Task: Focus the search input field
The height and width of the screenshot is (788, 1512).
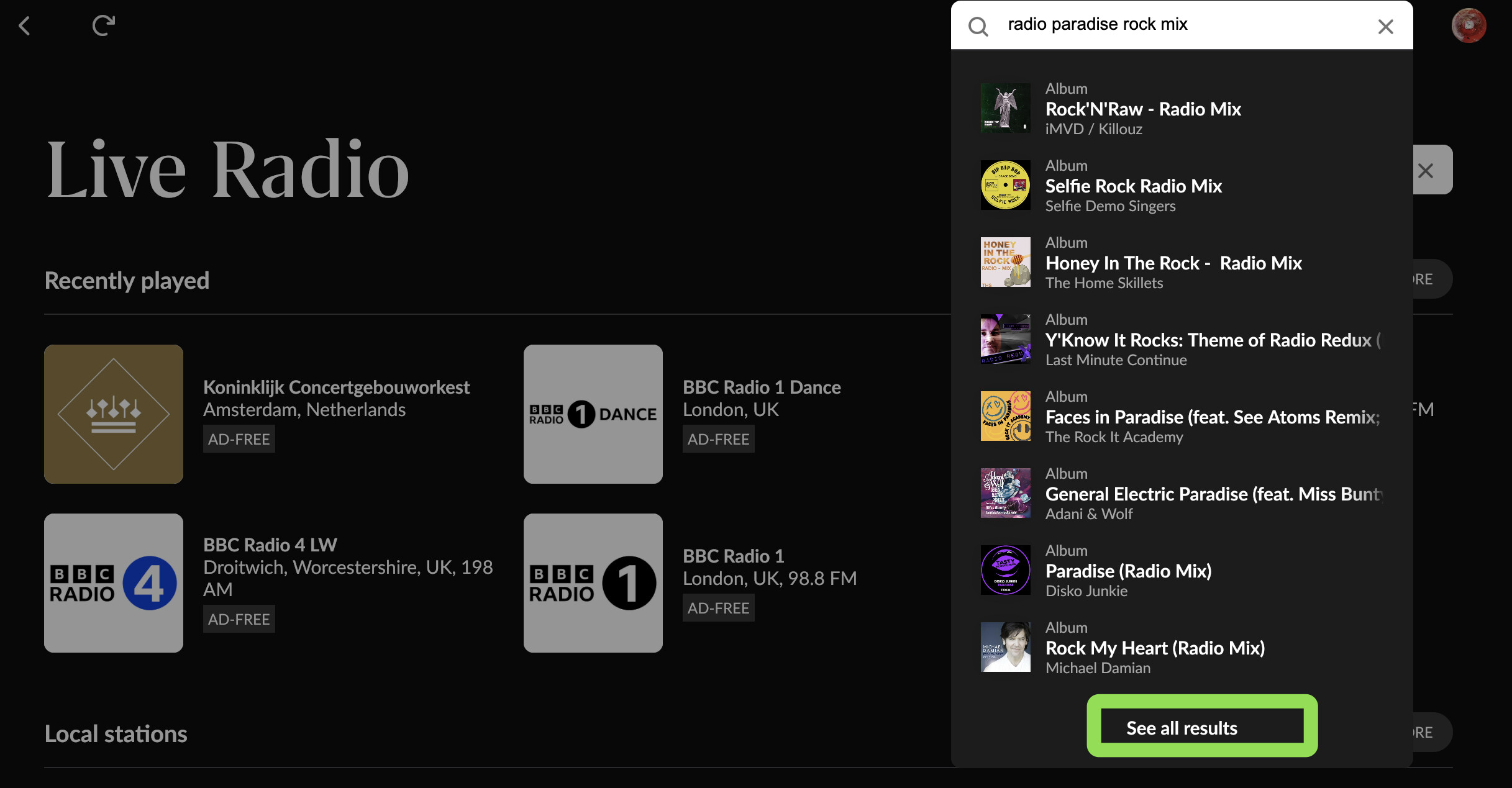Action: (1182, 25)
